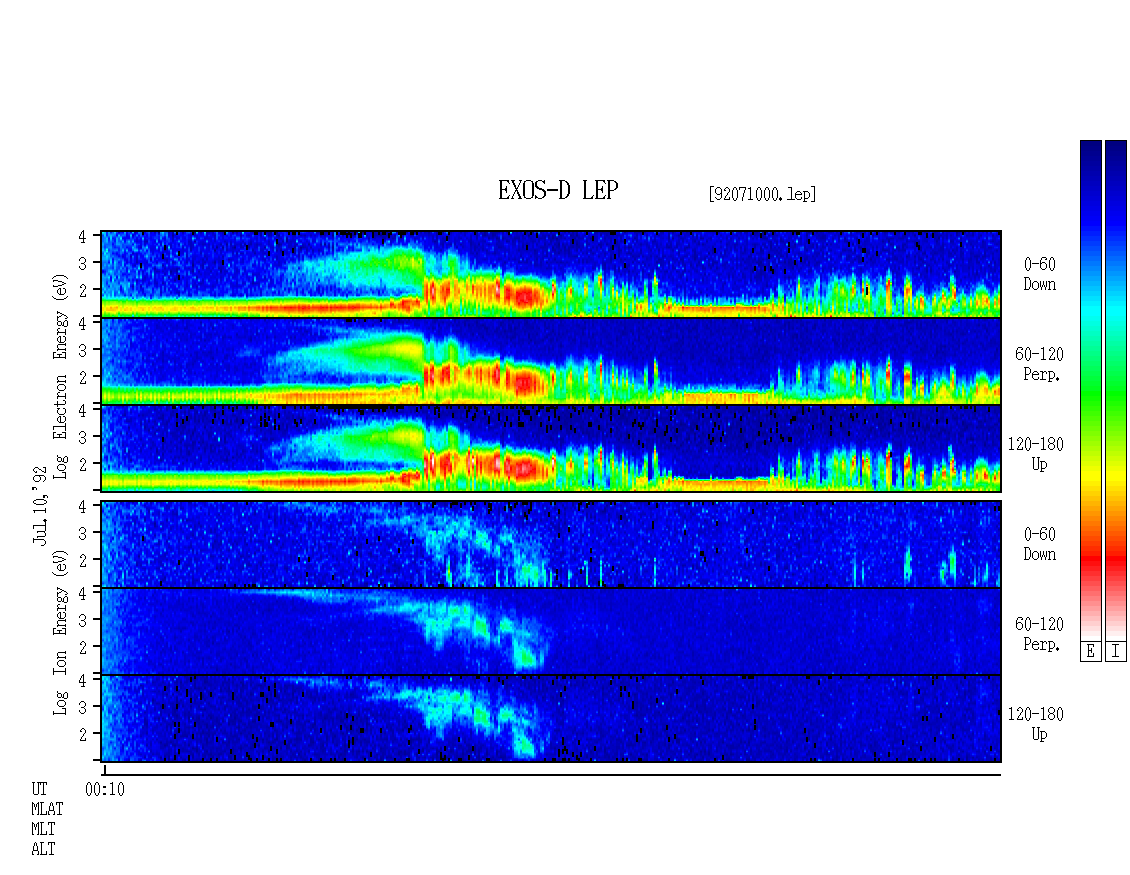Click the boxed I label under the color bar
The height and width of the screenshot is (875, 1130).
coord(1116,652)
